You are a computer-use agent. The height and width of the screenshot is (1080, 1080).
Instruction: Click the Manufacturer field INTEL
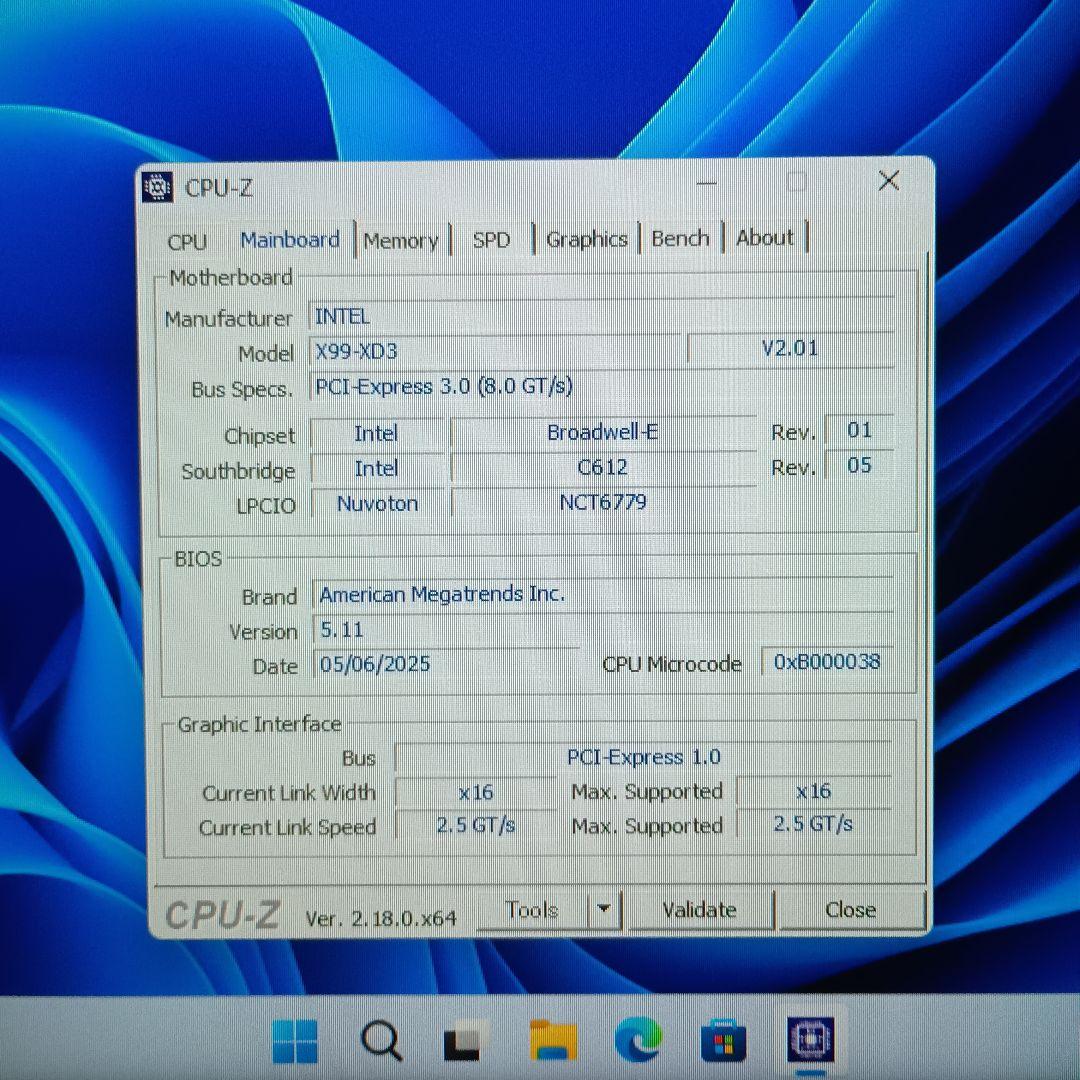(x=601, y=316)
